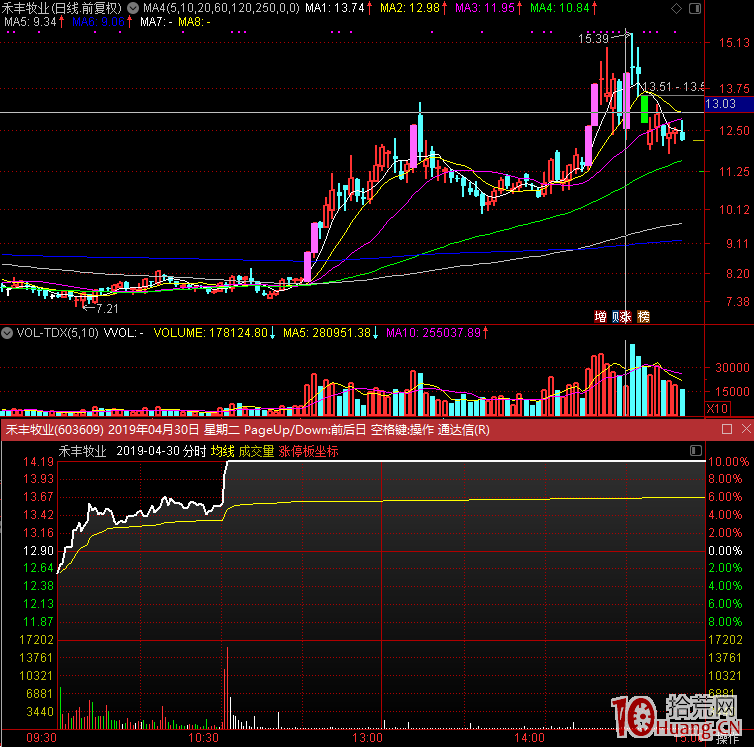The height and width of the screenshot is (747, 754).
Task: Open the indicator dropdown beside 禾丰牧业(日线.前复权)
Action: (133, 8)
